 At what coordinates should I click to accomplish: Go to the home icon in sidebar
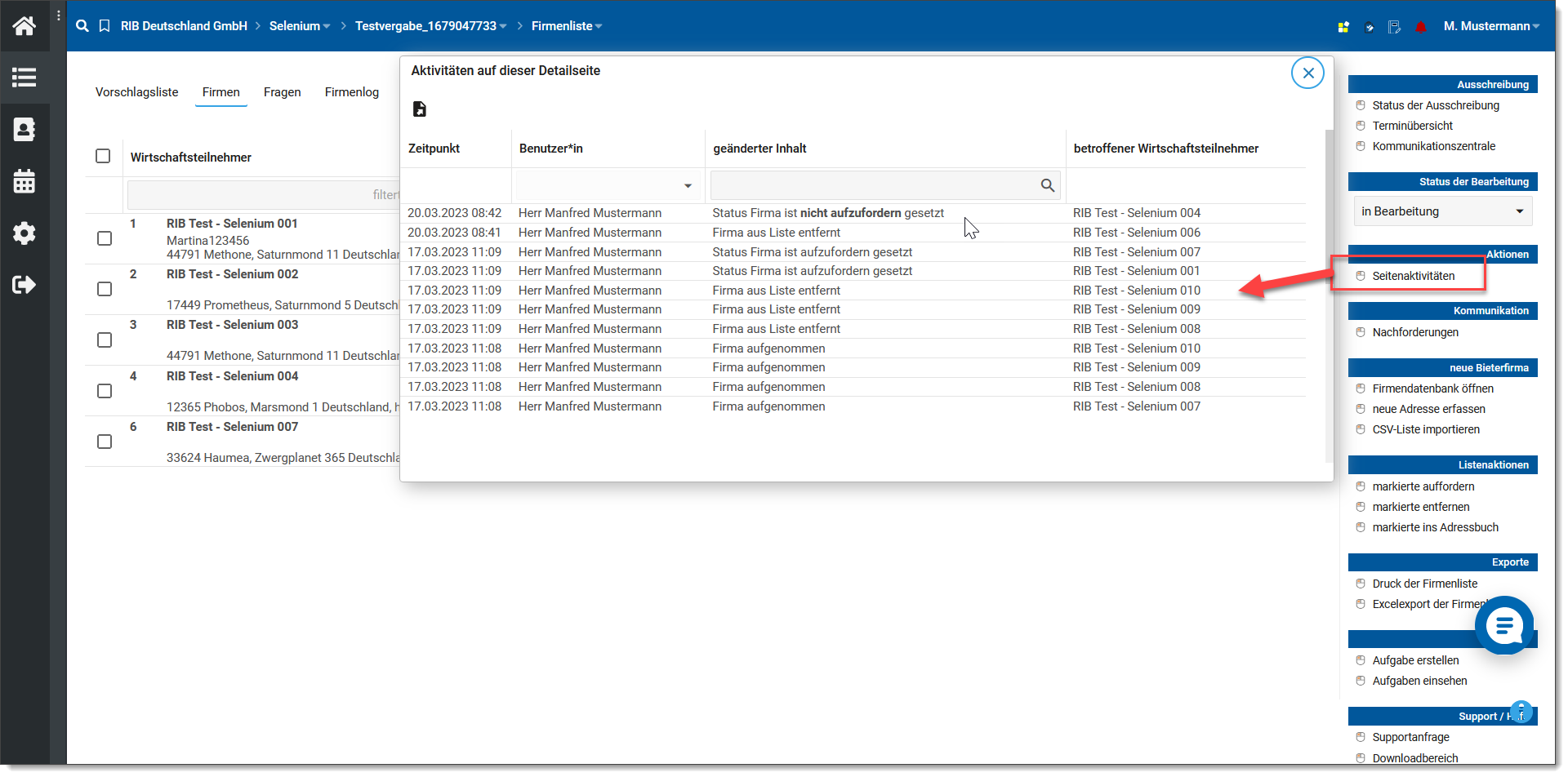coord(24,26)
